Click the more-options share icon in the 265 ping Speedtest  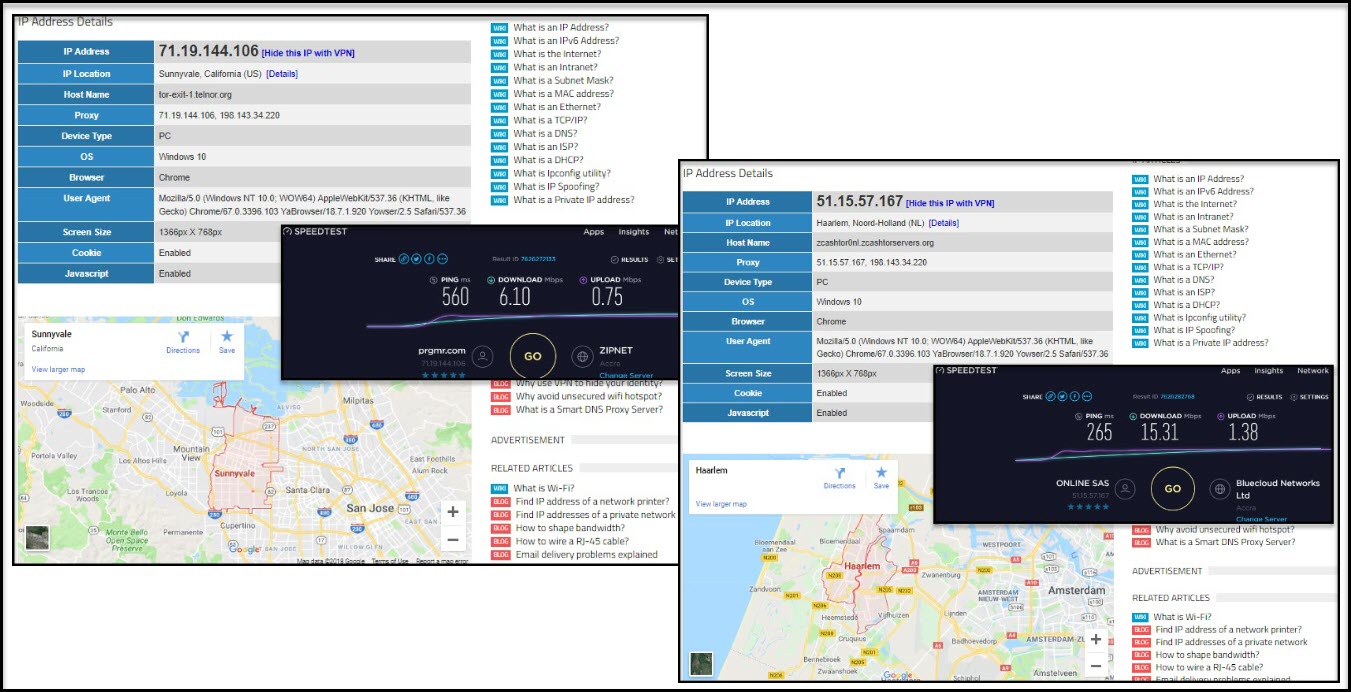1087,396
